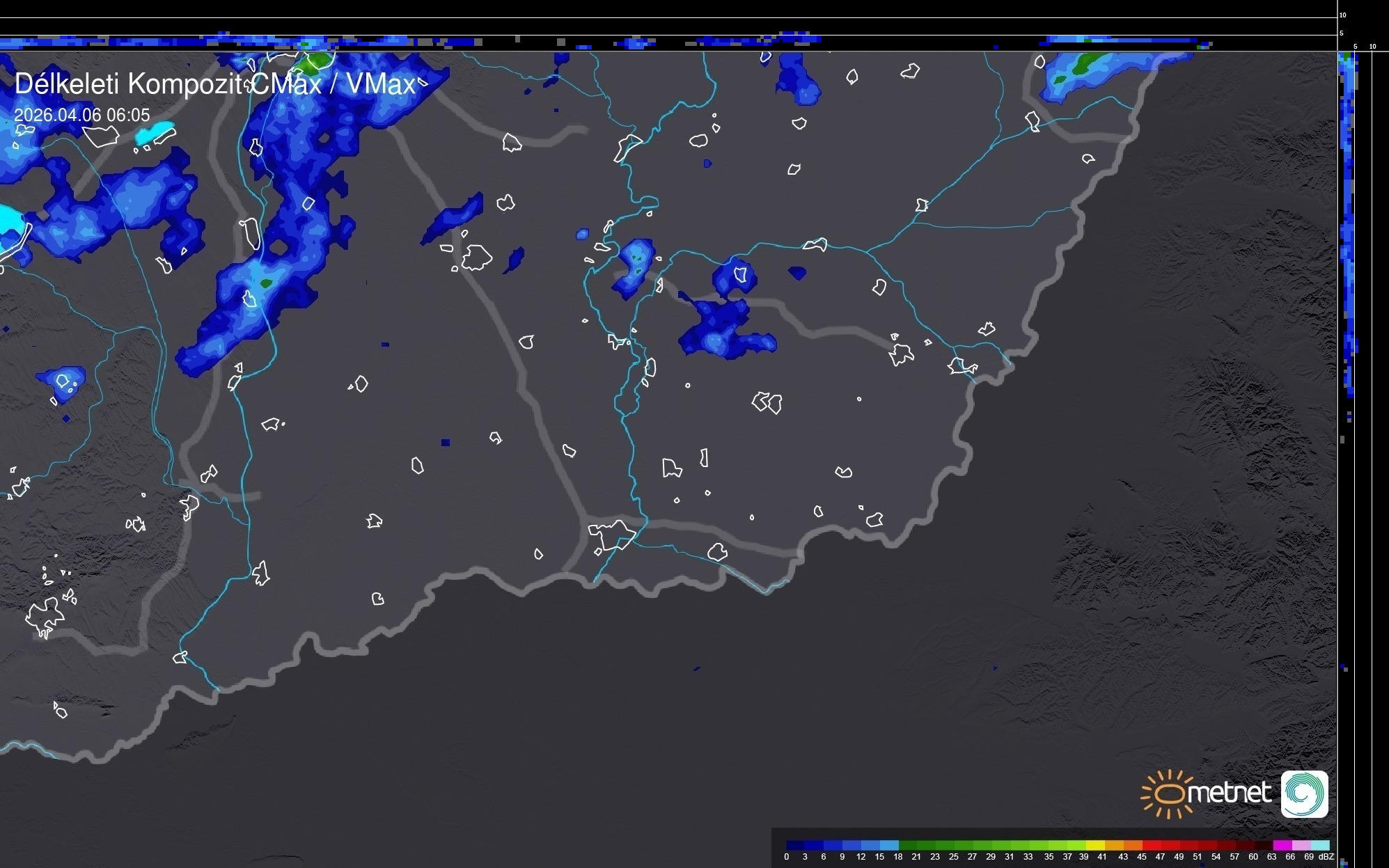Click the dBZ unit label
The image size is (1389, 868).
coord(1326,857)
